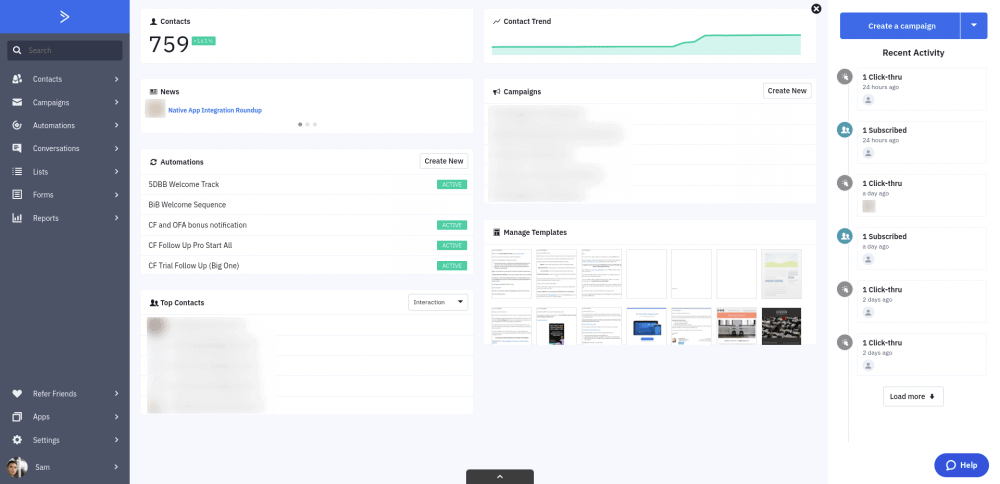Expand Contacts menu chevron
This screenshot has width=1000, height=484.
[x=117, y=79]
